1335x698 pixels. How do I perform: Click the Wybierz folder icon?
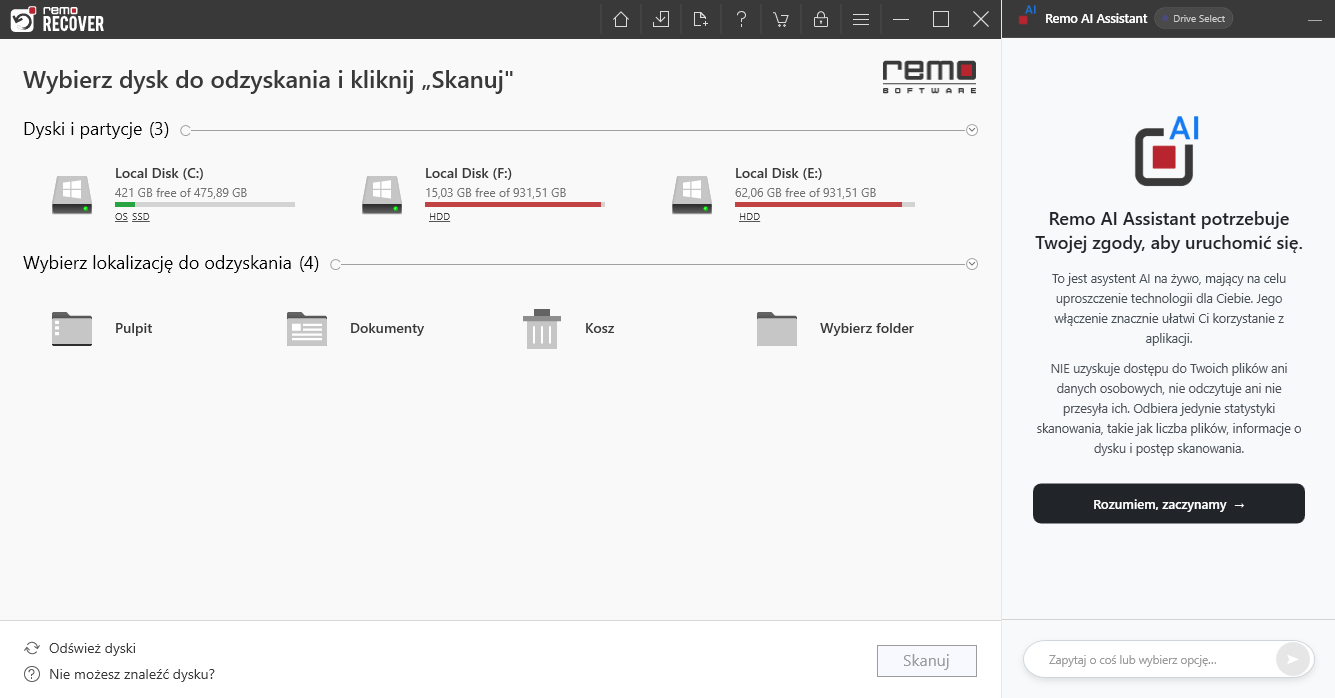click(x=777, y=329)
